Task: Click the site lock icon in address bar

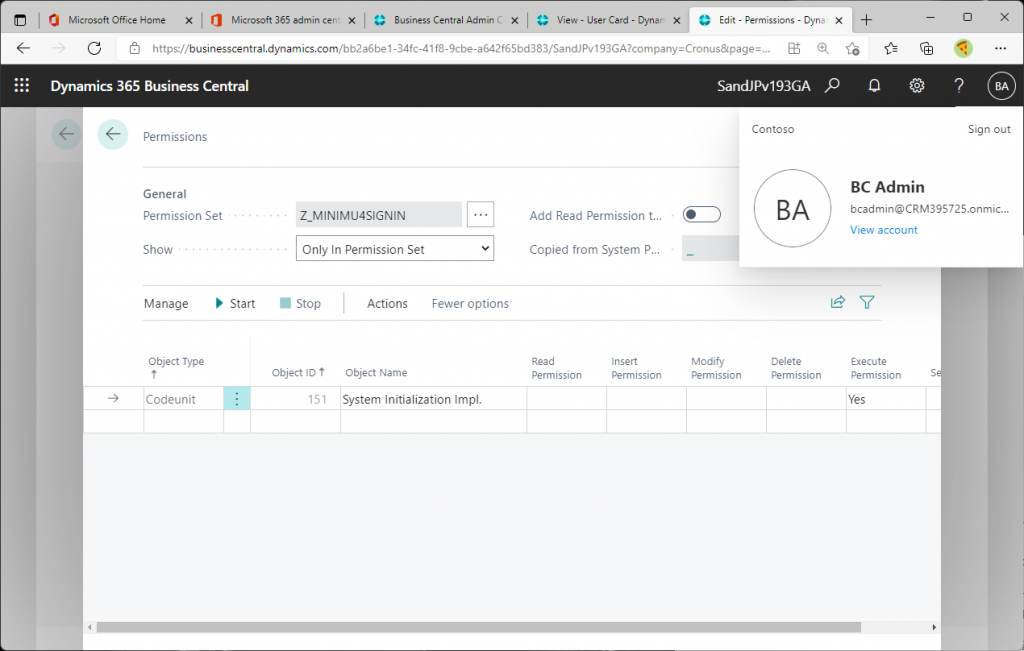Action: 135,48
